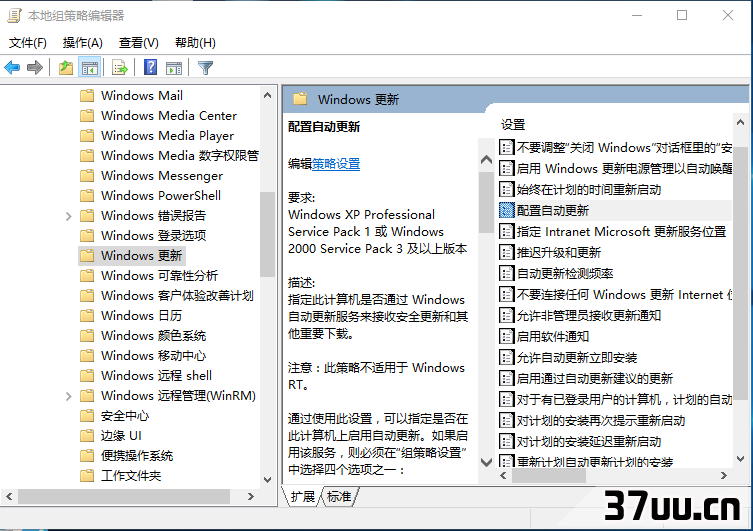This screenshot has height=531, width=753.
Task: Select 启用通过自动更新建议的更新 setting
Action: (x=595, y=378)
